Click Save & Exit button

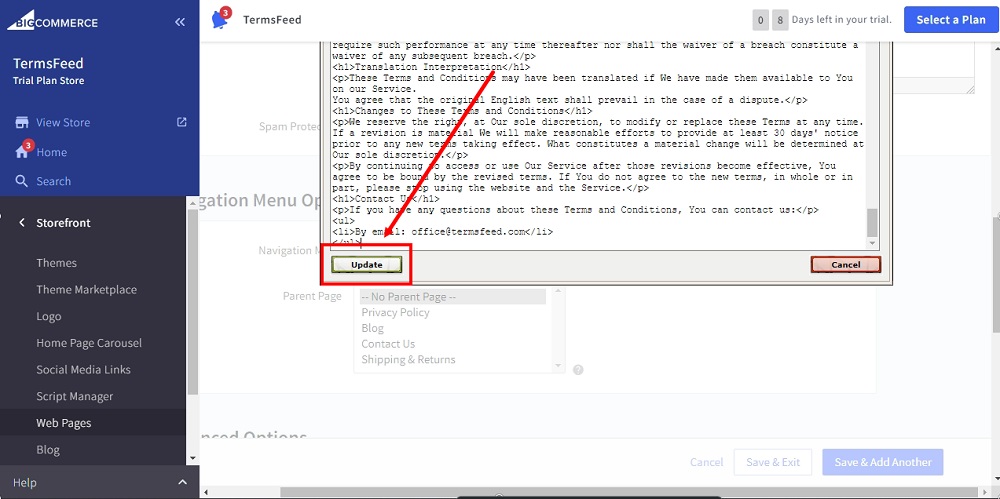773,462
